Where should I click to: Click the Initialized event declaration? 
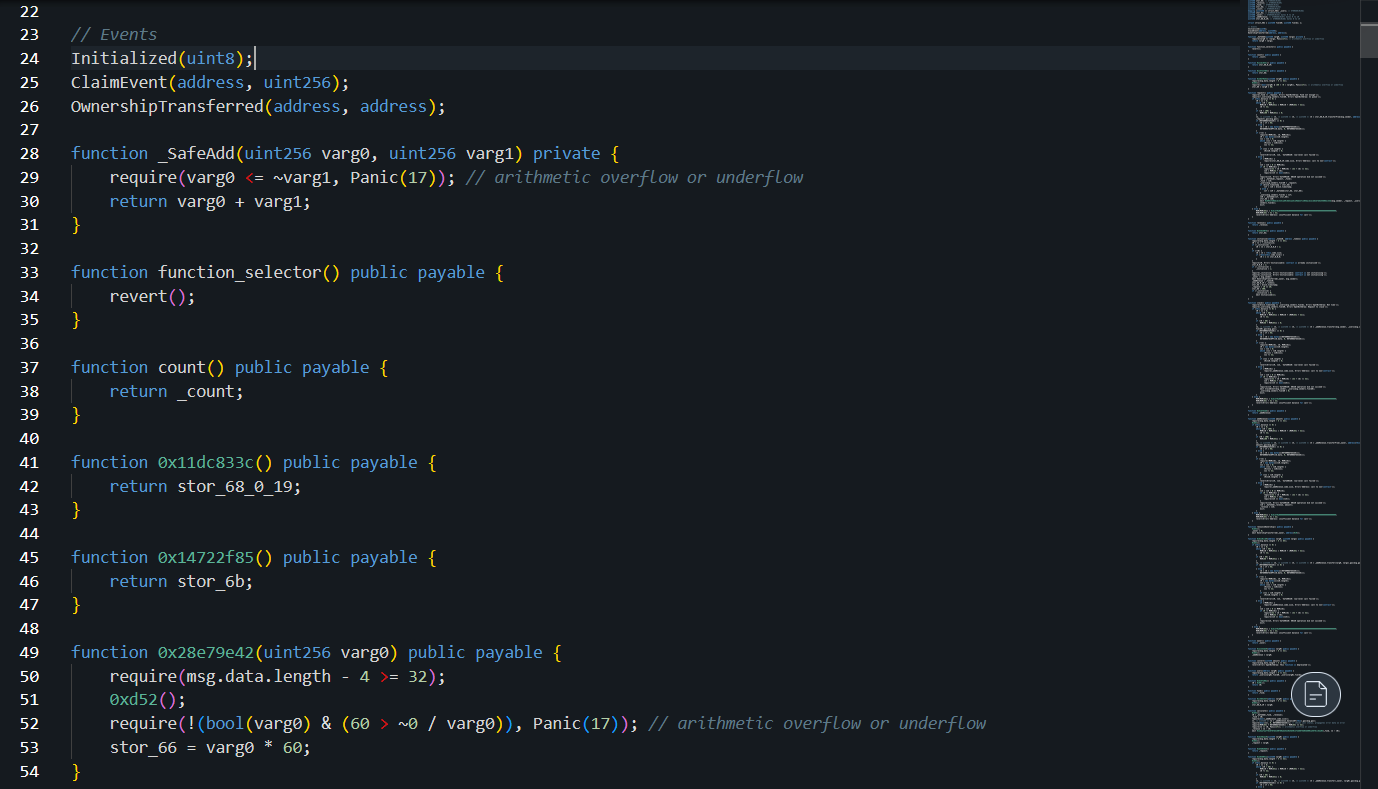[125, 57]
